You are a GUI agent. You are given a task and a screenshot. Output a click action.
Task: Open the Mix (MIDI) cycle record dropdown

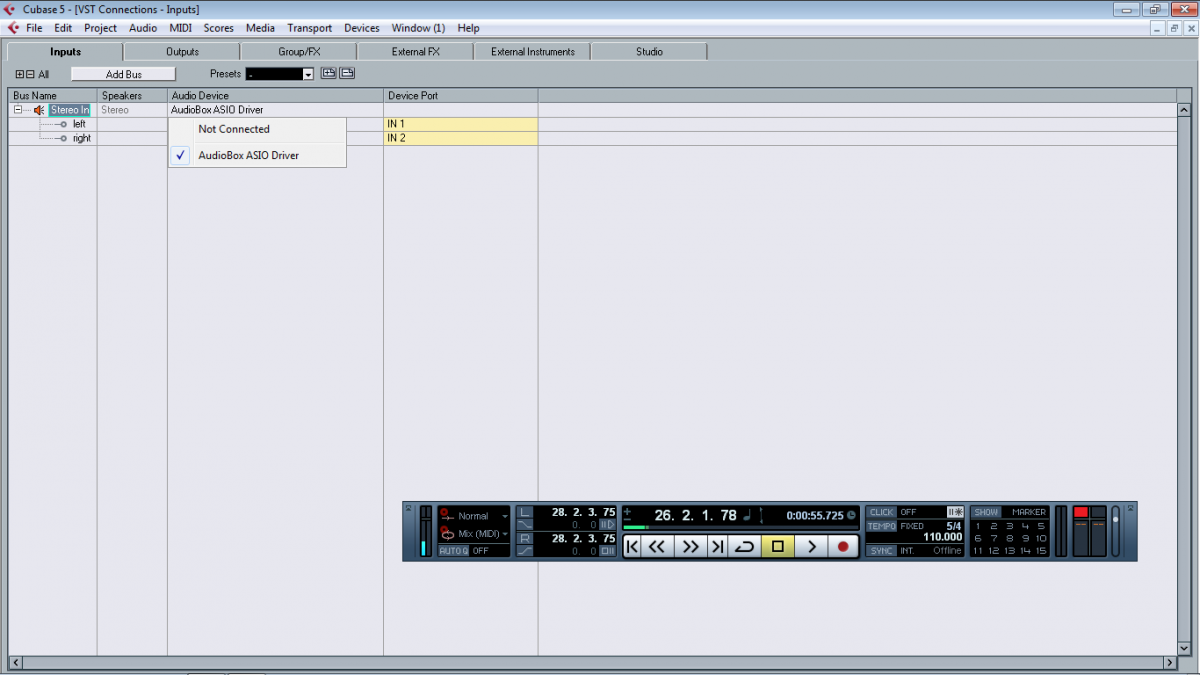(x=505, y=534)
